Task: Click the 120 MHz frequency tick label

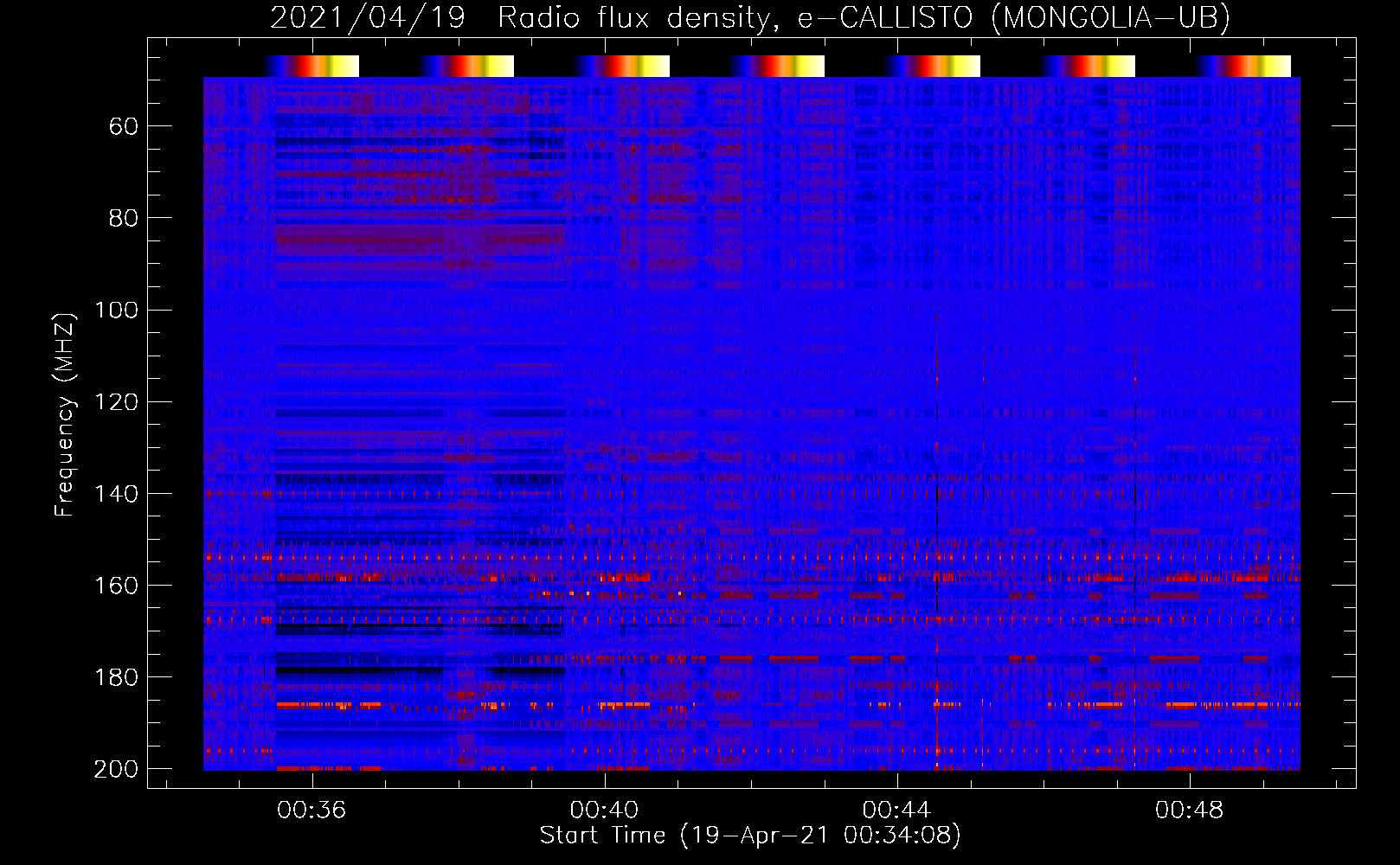Action: (117, 401)
